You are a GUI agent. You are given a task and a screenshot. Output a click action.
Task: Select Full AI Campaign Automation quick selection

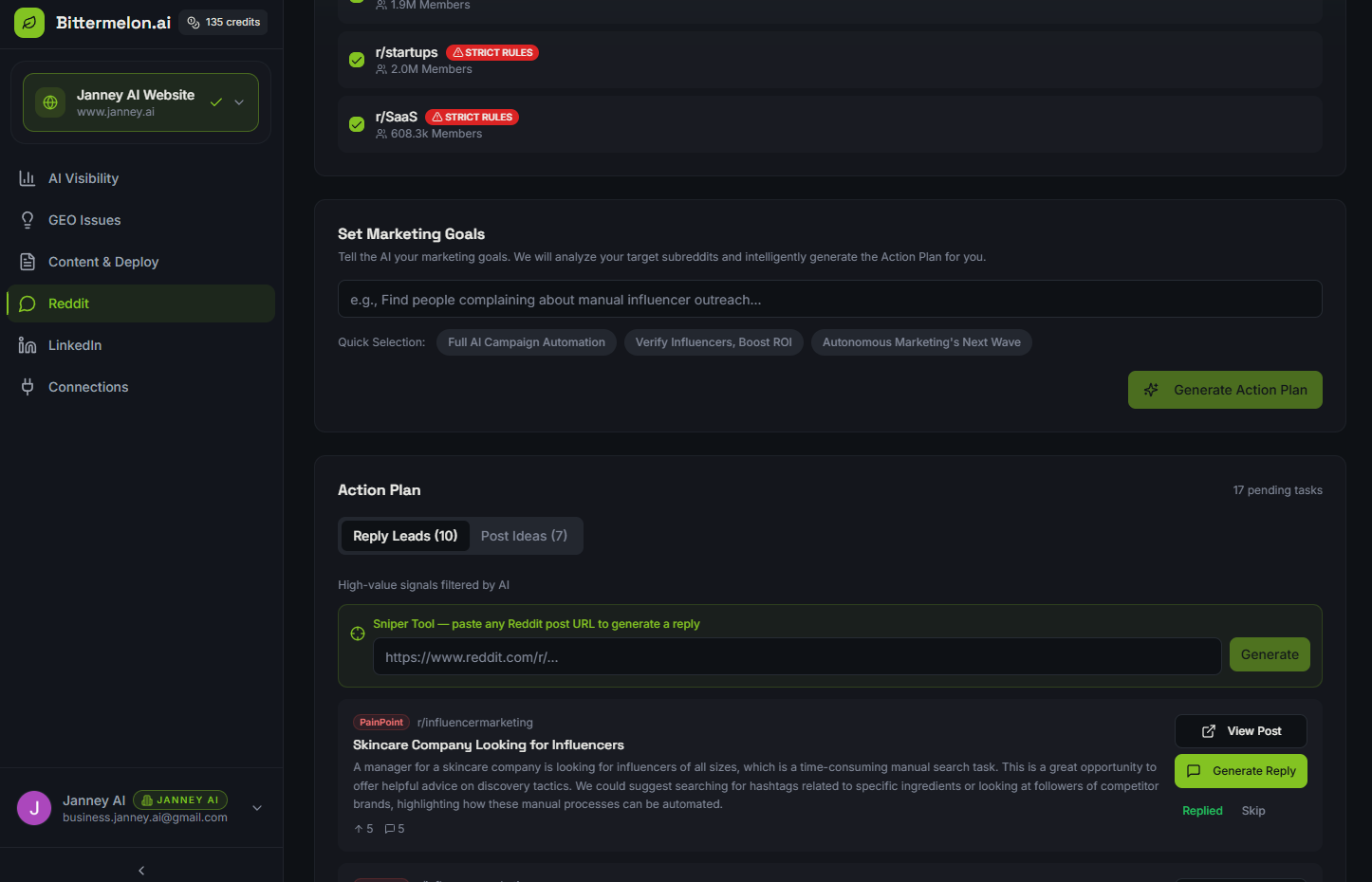[526, 342]
